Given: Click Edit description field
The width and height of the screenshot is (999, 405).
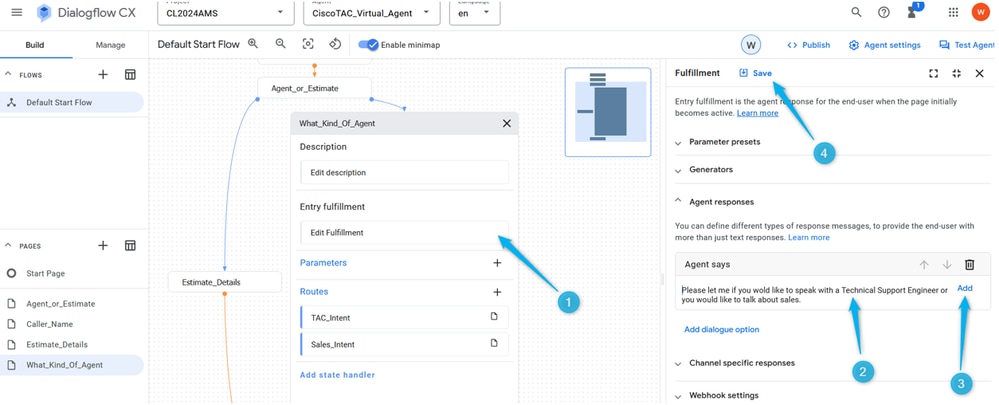Looking at the screenshot, I should 405,173.
